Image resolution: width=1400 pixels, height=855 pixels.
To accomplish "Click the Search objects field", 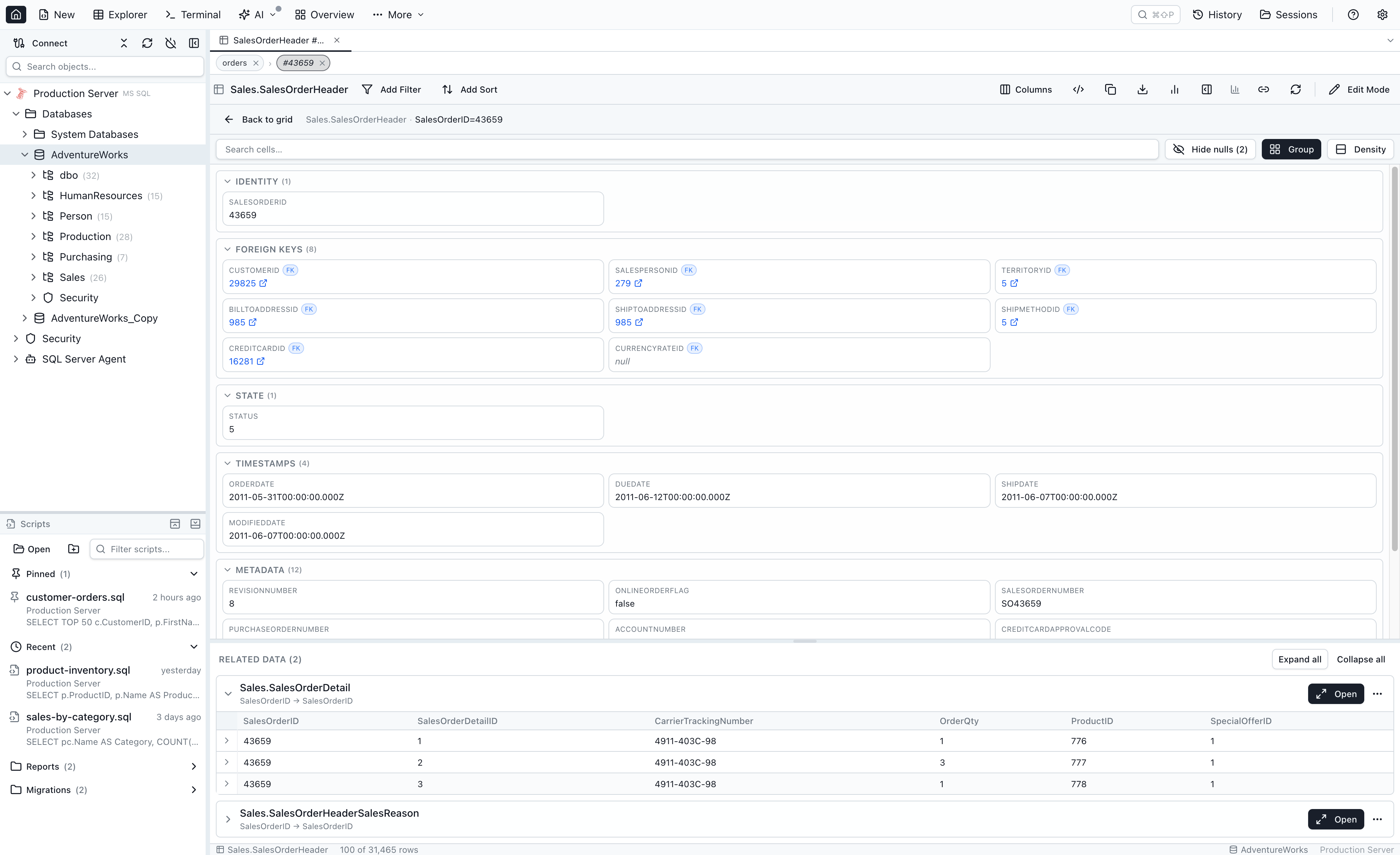I will tap(105, 66).
